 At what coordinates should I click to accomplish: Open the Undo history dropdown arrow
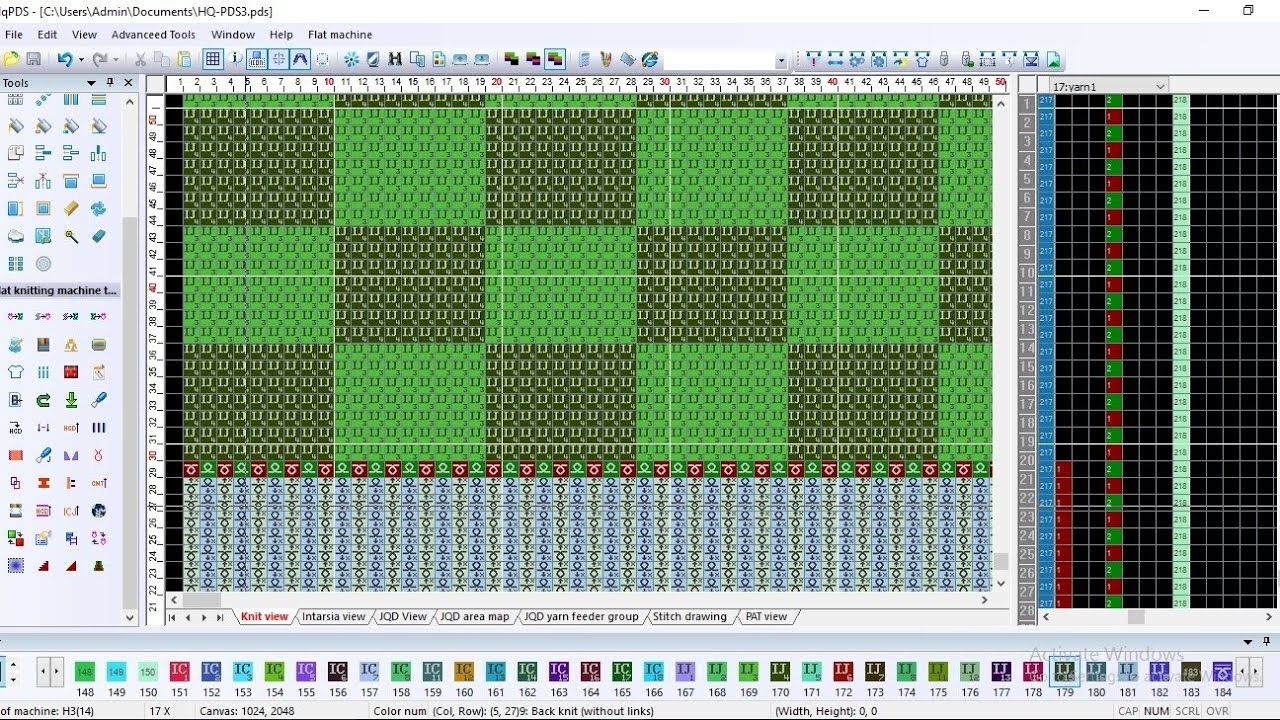[80, 60]
